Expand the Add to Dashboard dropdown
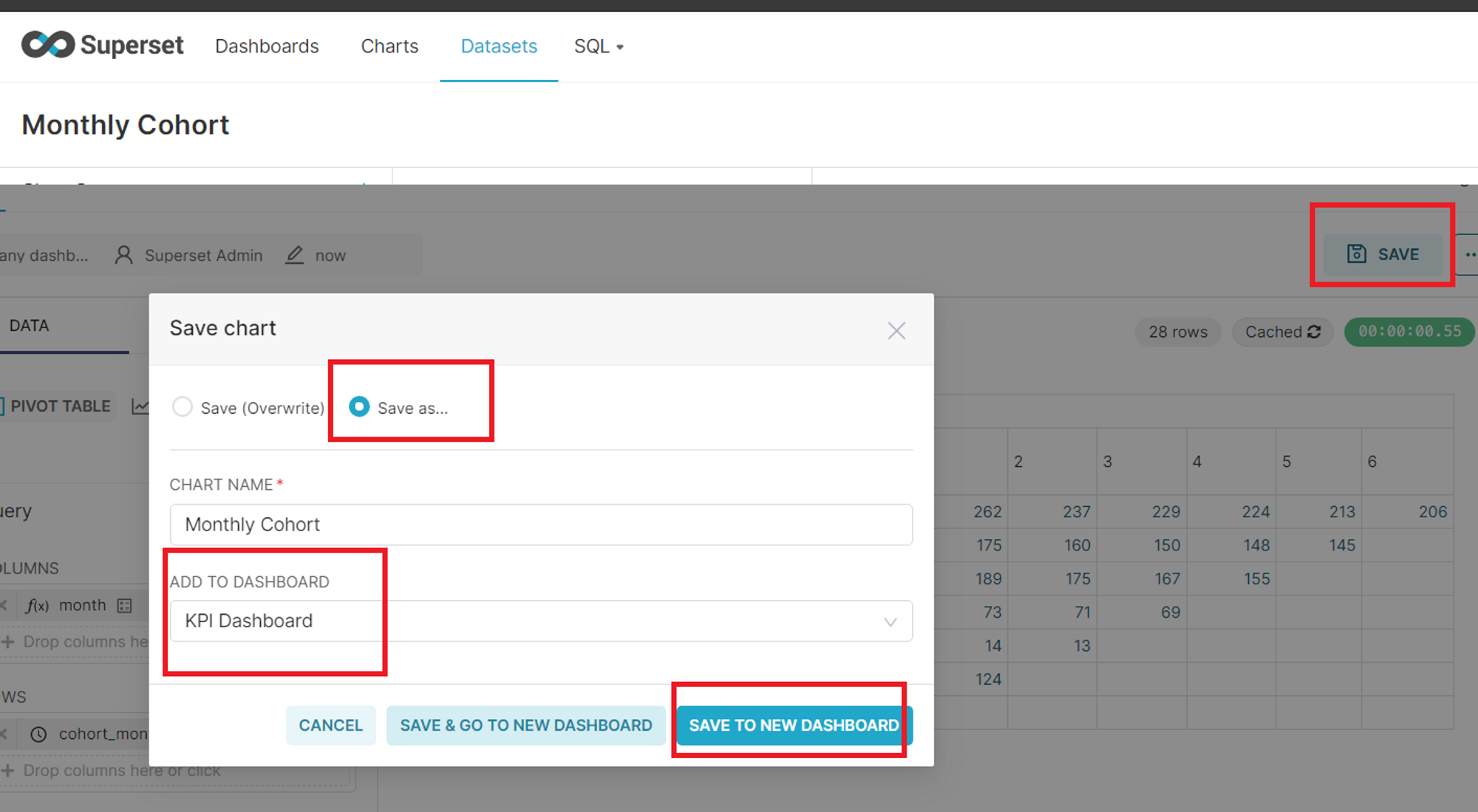Image resolution: width=1478 pixels, height=812 pixels. tap(890, 621)
